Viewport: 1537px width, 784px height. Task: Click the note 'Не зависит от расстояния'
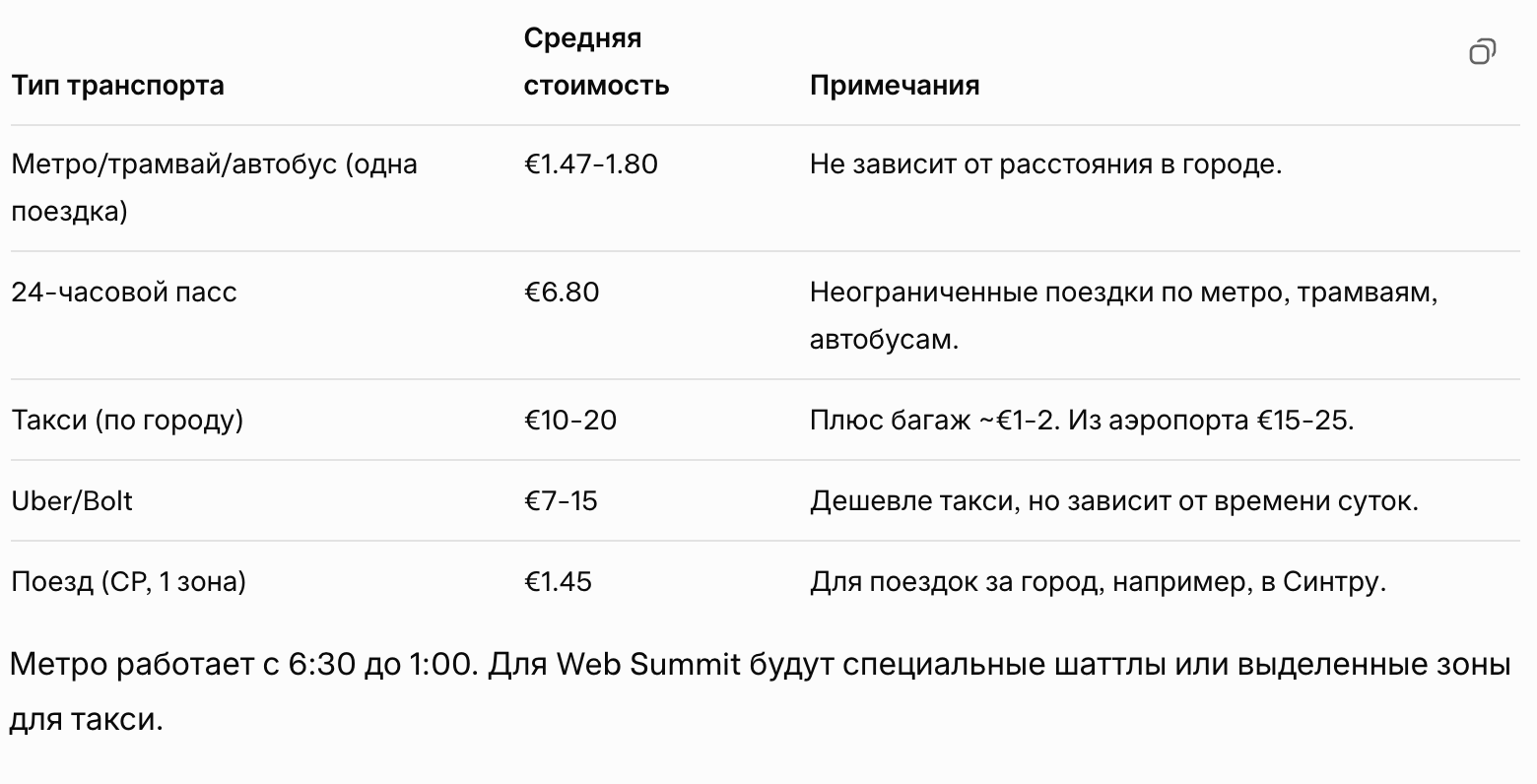[1045, 163]
